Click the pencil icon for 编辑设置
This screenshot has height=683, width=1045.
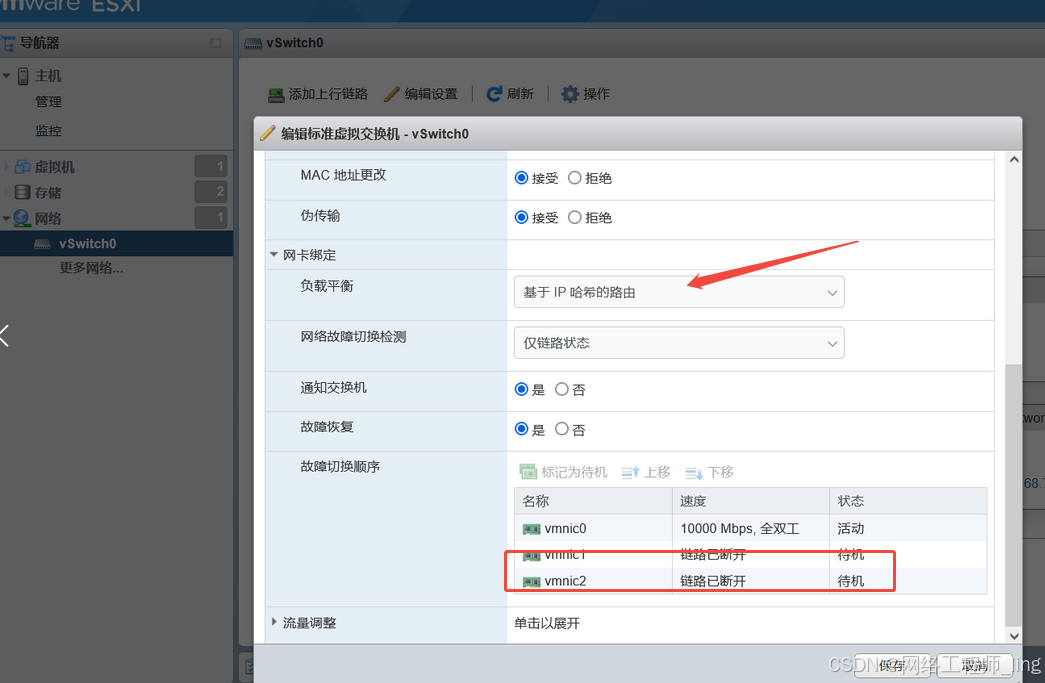392,94
